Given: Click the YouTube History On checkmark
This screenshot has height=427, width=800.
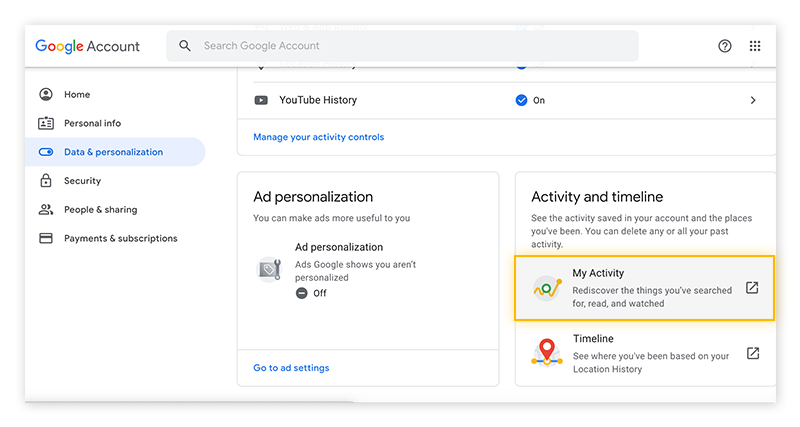Looking at the screenshot, I should click(x=521, y=100).
